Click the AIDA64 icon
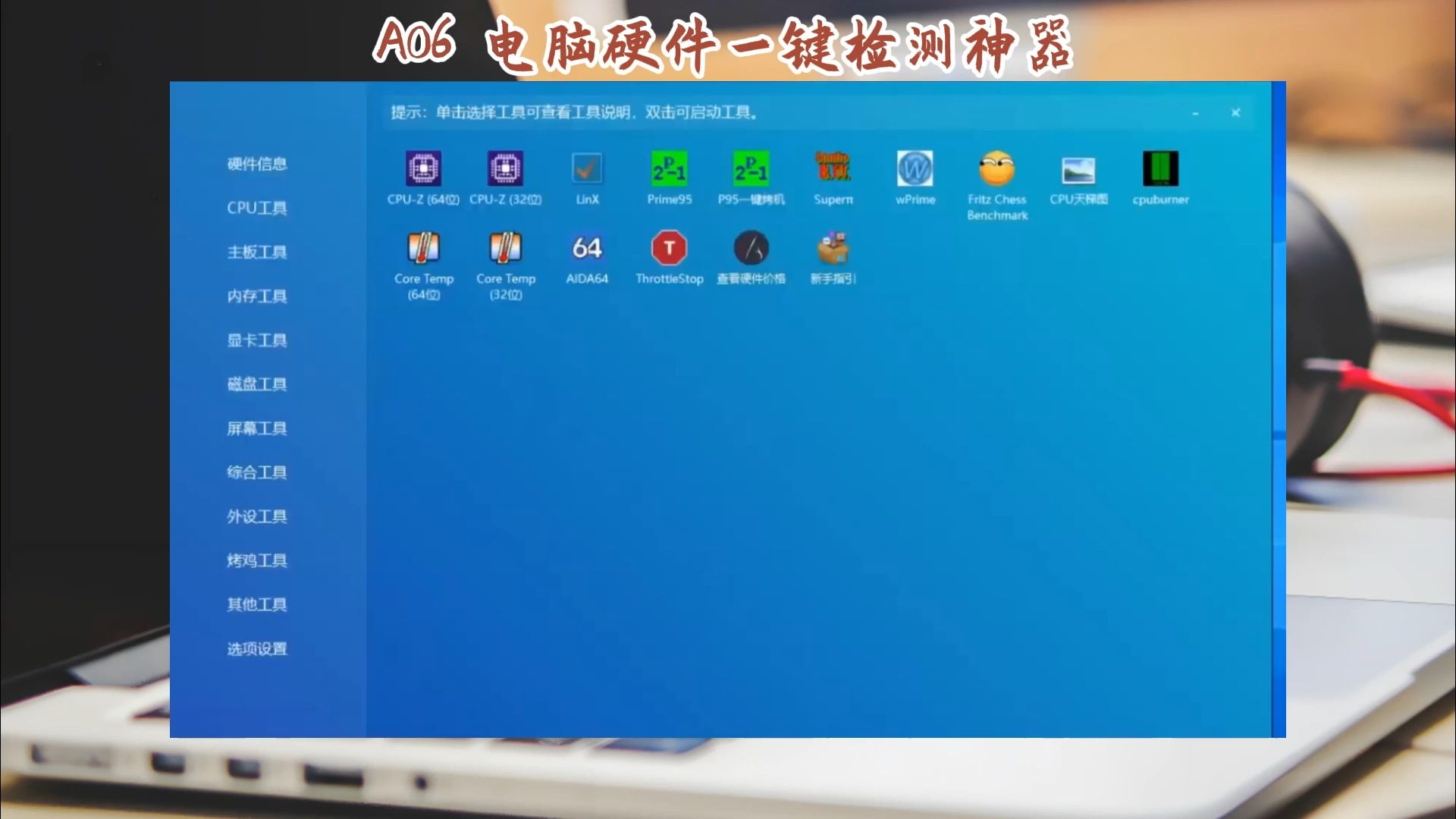 [x=587, y=248]
